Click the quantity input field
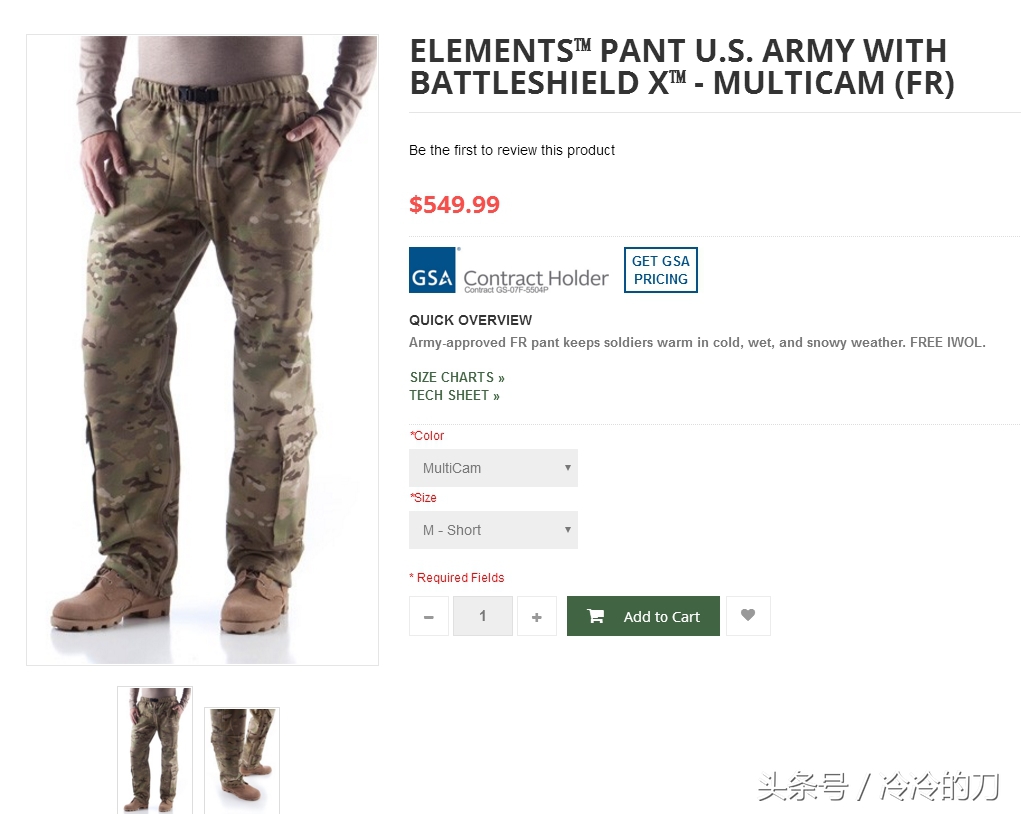1021x814 pixels. tap(483, 616)
